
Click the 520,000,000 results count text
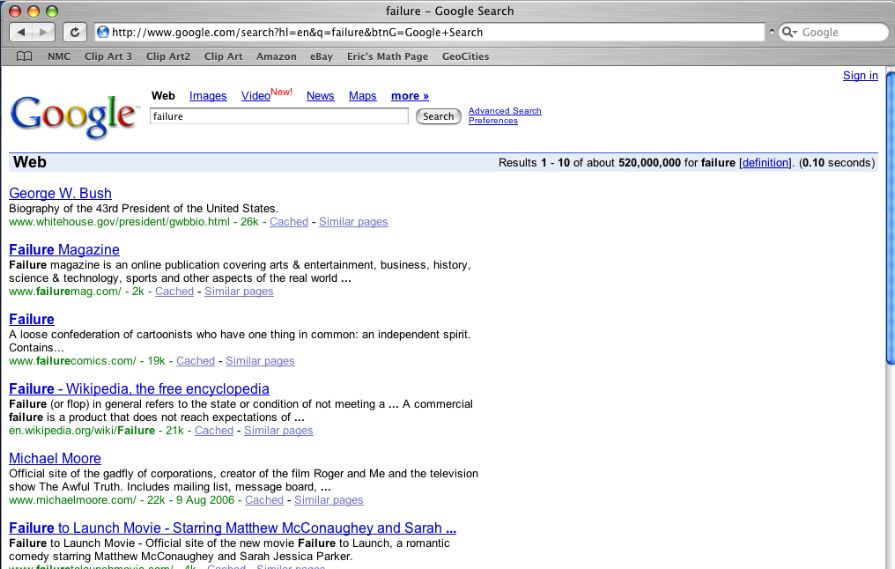(x=650, y=163)
